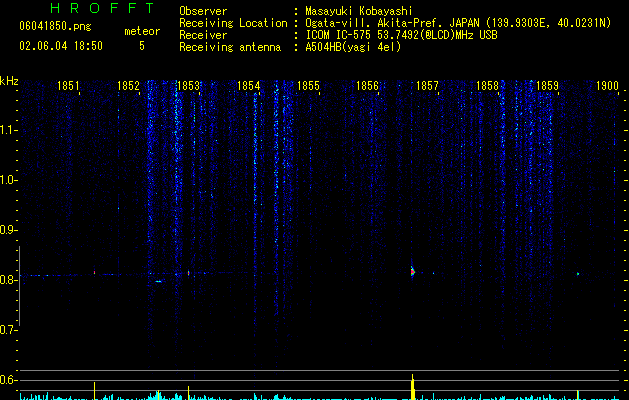
Task: Click the tallest yellow intensity spike near 1857
Action: pos(412,387)
